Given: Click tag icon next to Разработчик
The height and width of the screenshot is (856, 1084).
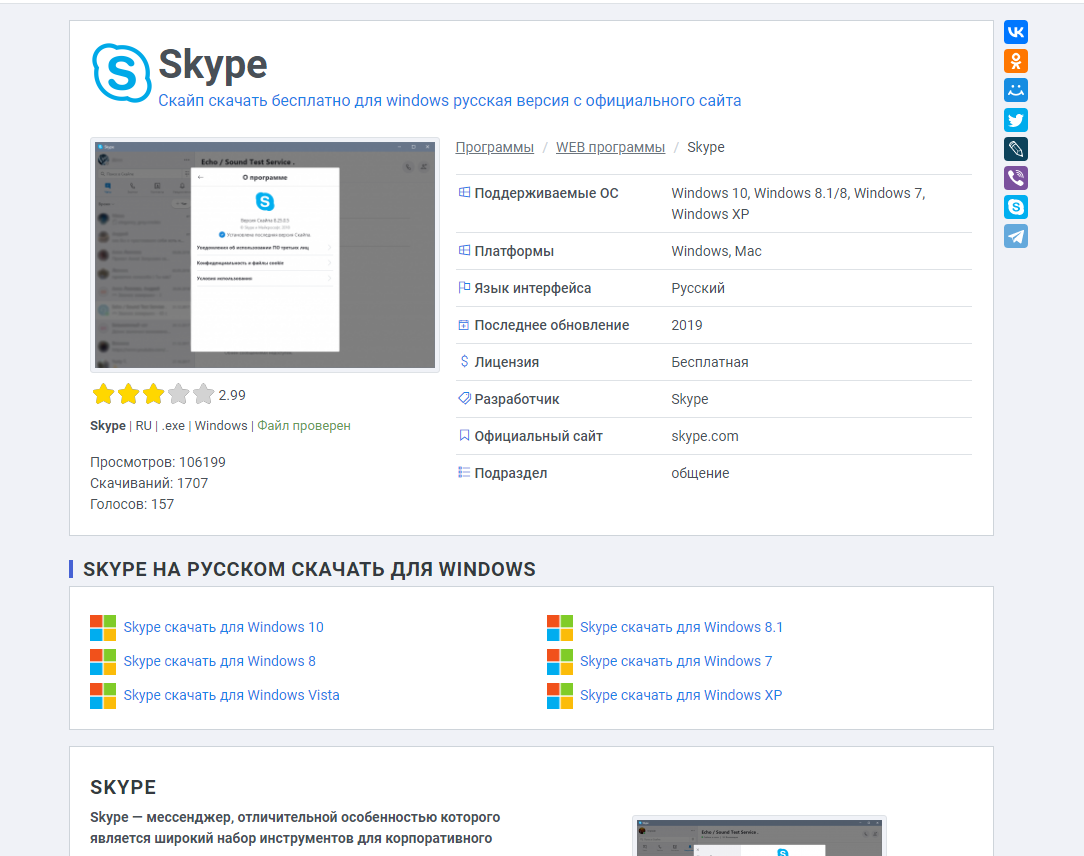Looking at the screenshot, I should pyautogui.click(x=465, y=398).
